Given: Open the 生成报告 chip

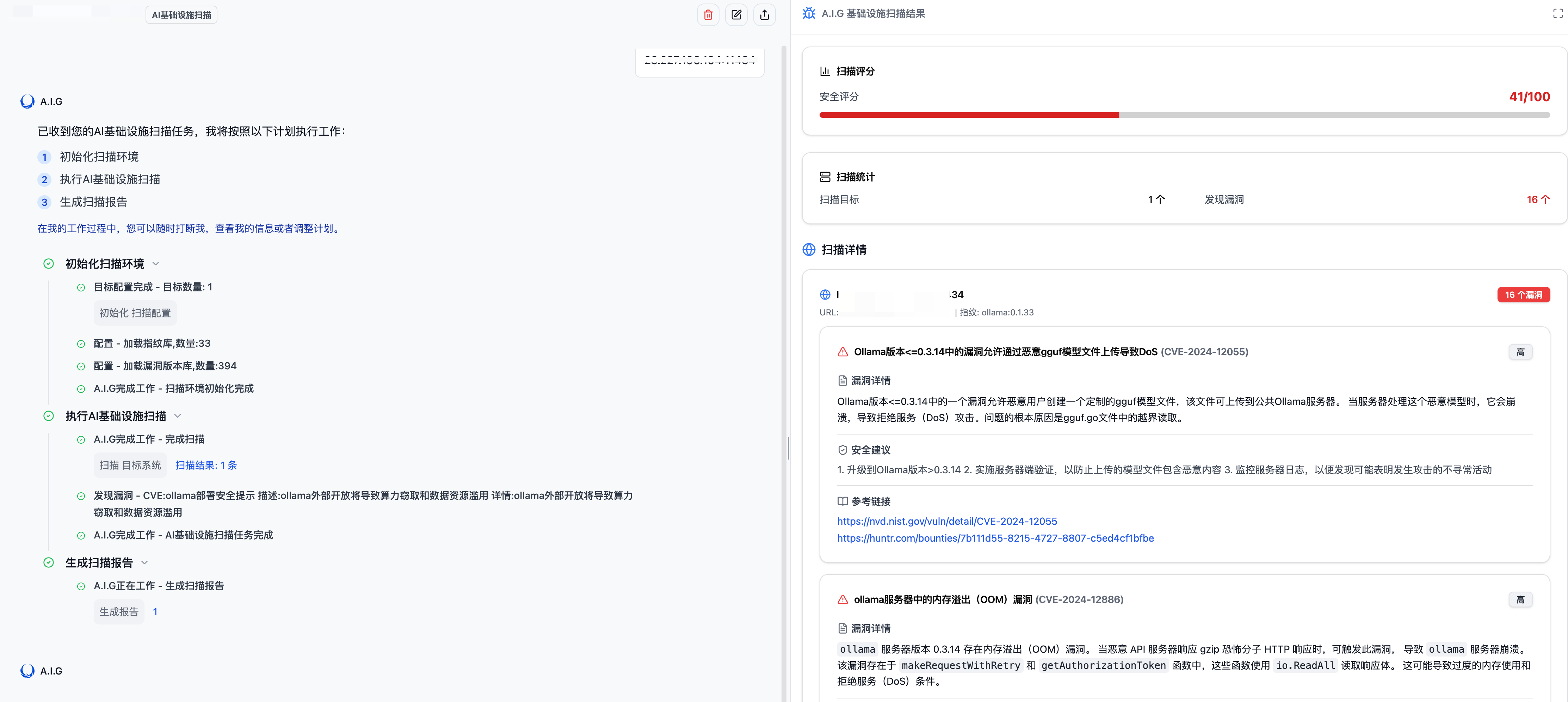Looking at the screenshot, I should tap(119, 612).
